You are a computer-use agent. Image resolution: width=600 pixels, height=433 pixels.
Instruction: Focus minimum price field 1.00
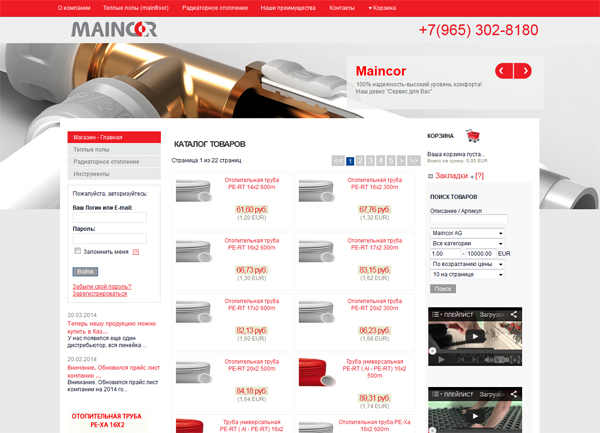pyautogui.click(x=445, y=254)
